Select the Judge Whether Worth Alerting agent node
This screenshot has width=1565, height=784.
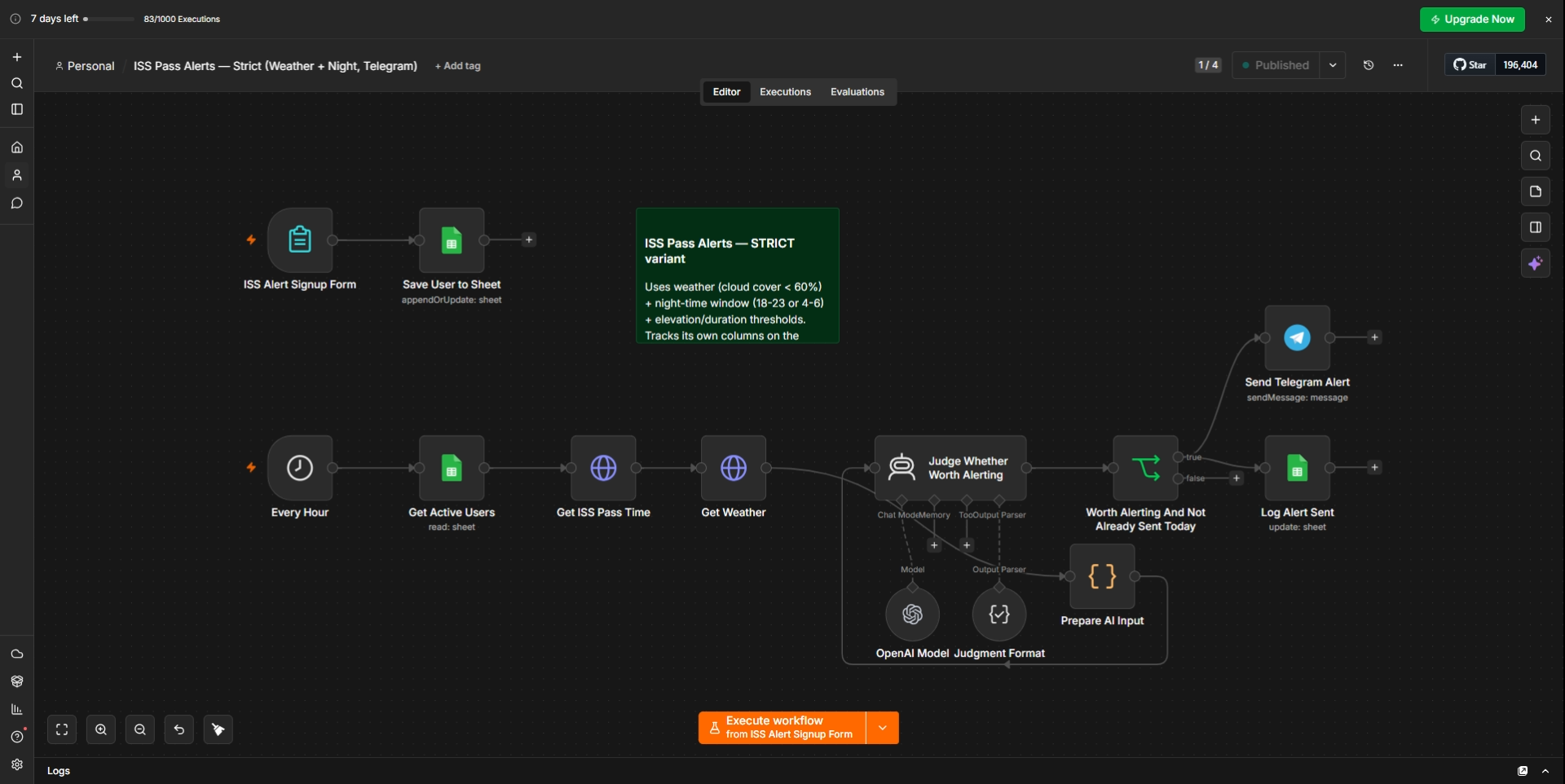[950, 468]
